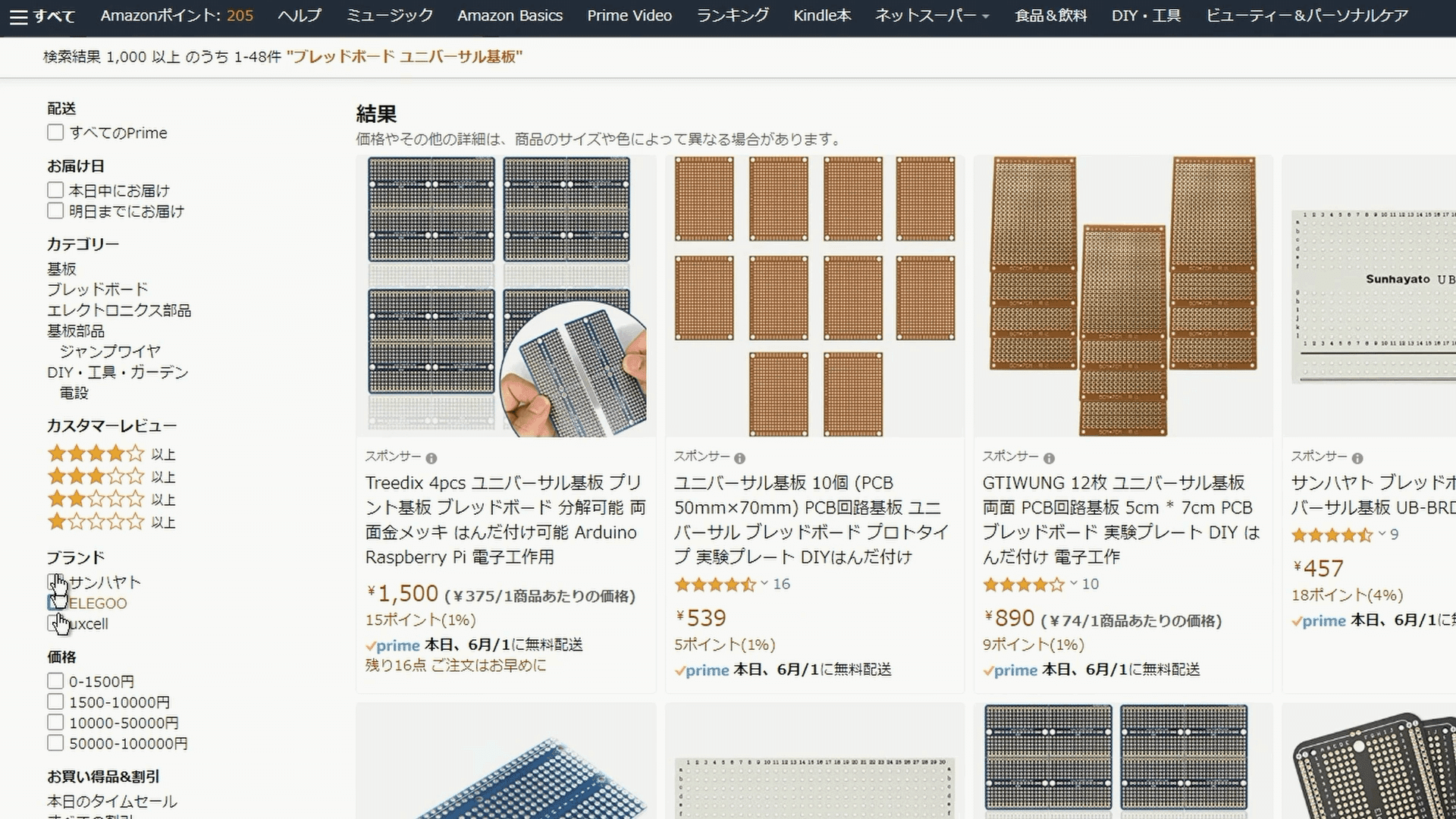Check the すべてのPrime checkbox

pos(55,133)
